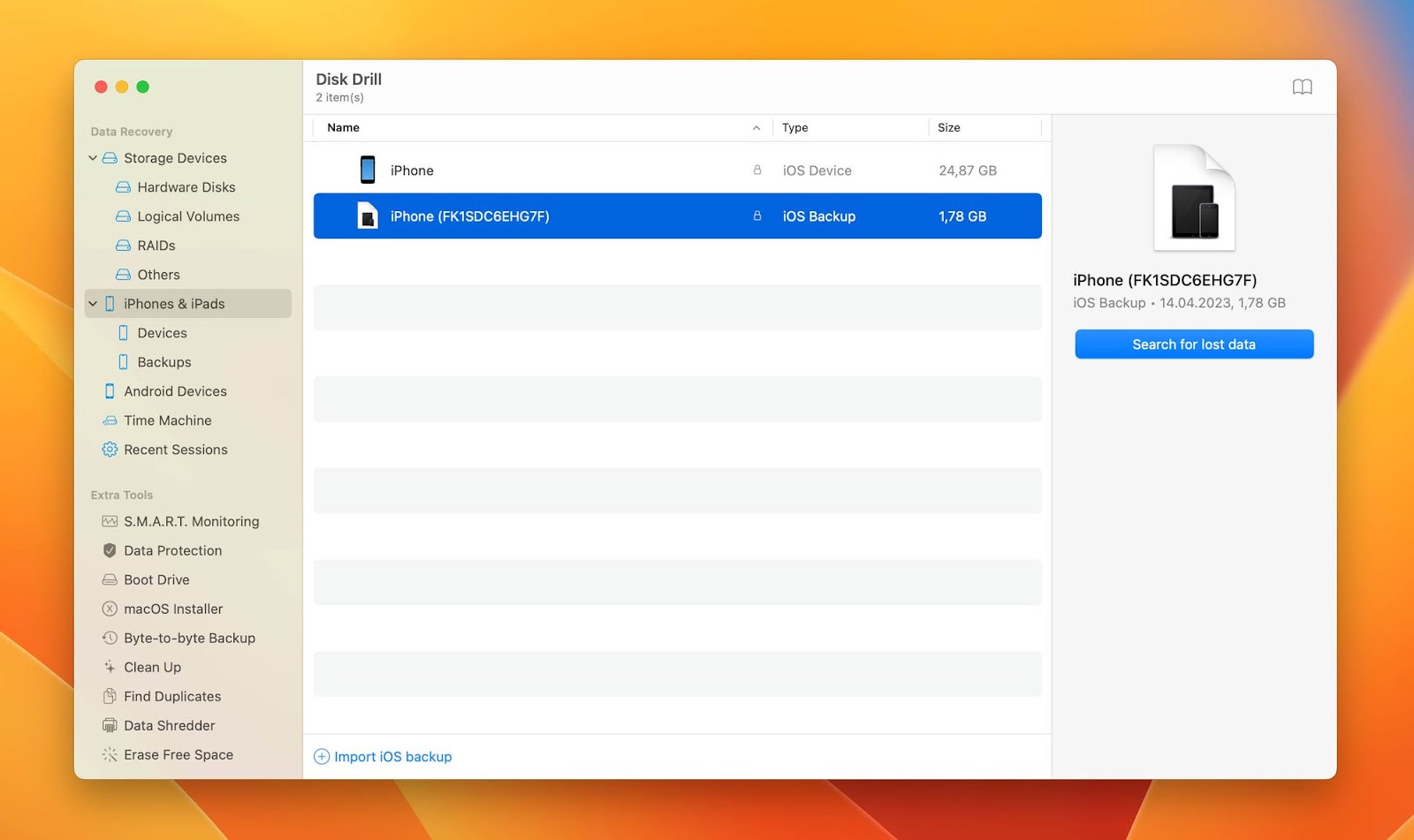This screenshot has width=1414, height=840.
Task: Click the lock icon in the iOS Backup row
Action: point(757,216)
